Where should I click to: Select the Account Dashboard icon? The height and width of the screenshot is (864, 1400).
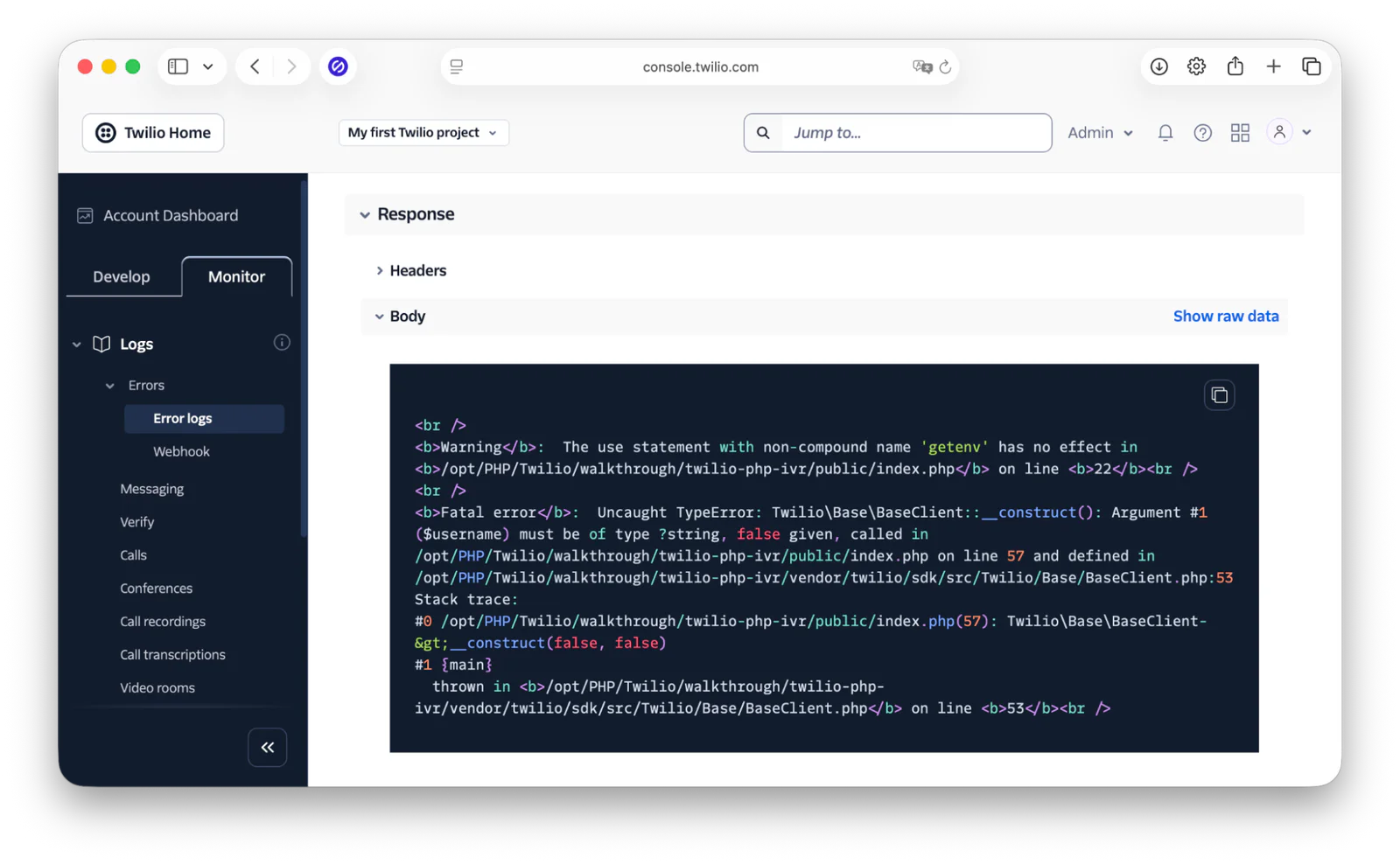point(85,215)
